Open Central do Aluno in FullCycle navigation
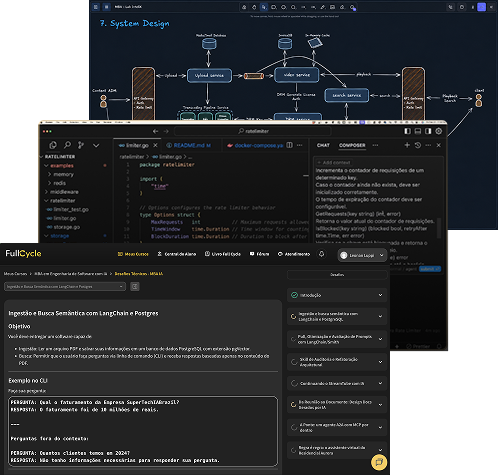This screenshot has width=498, height=475. (x=177, y=254)
